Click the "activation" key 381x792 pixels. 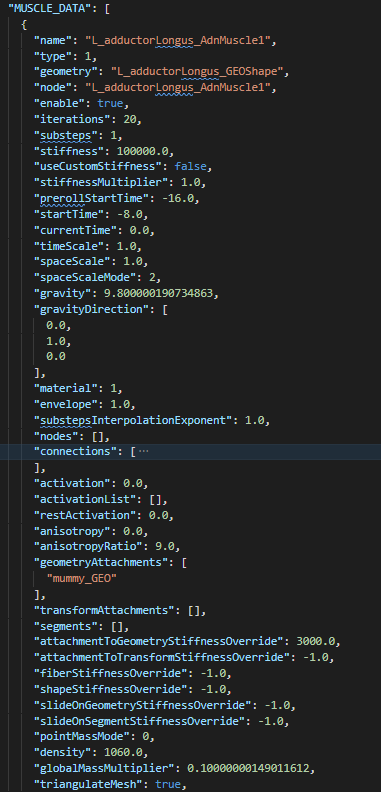[72, 484]
